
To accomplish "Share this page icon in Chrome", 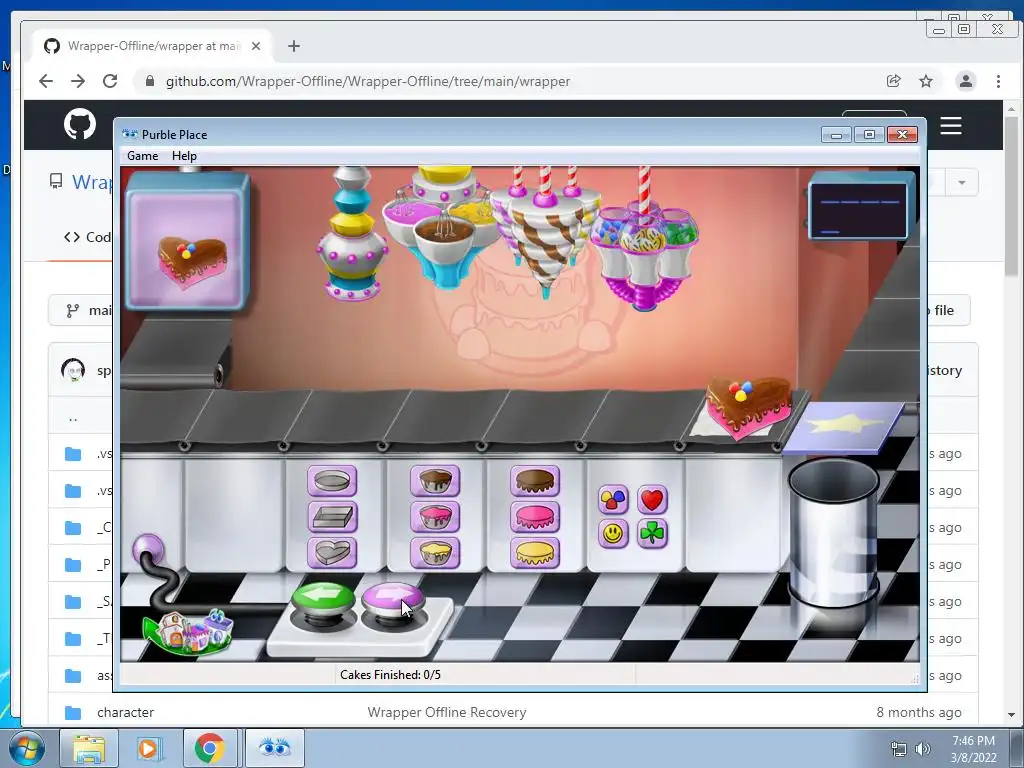I will [893, 81].
